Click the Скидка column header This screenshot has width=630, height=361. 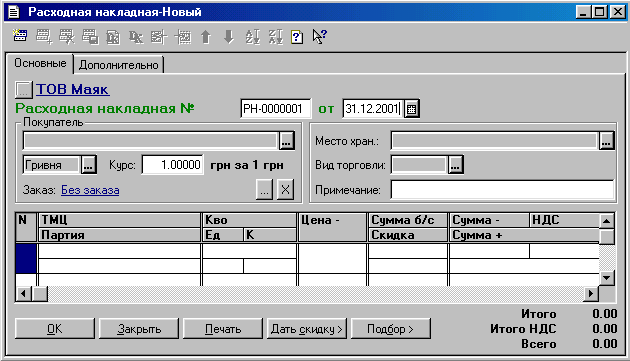point(408,235)
